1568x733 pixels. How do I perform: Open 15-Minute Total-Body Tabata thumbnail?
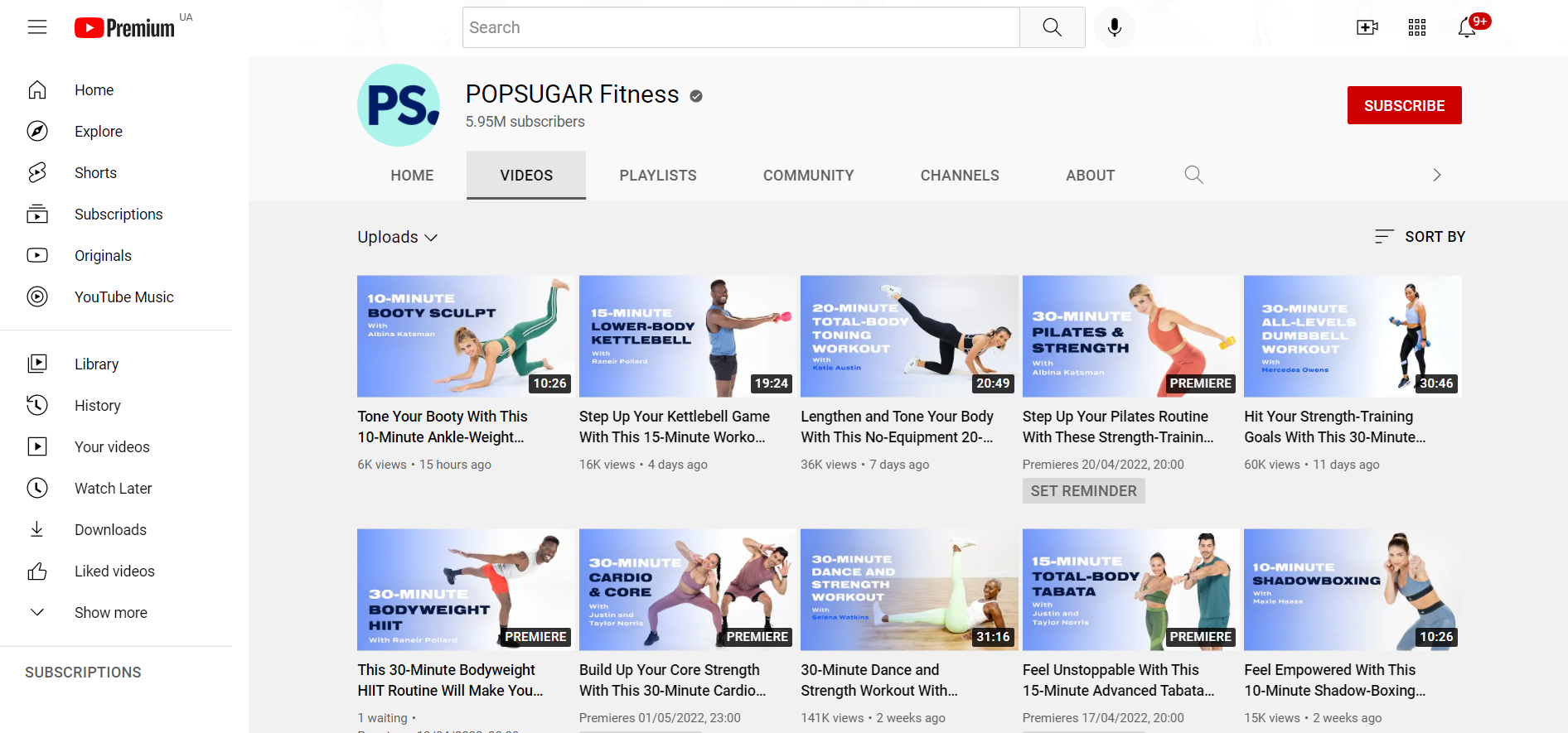coord(1131,590)
